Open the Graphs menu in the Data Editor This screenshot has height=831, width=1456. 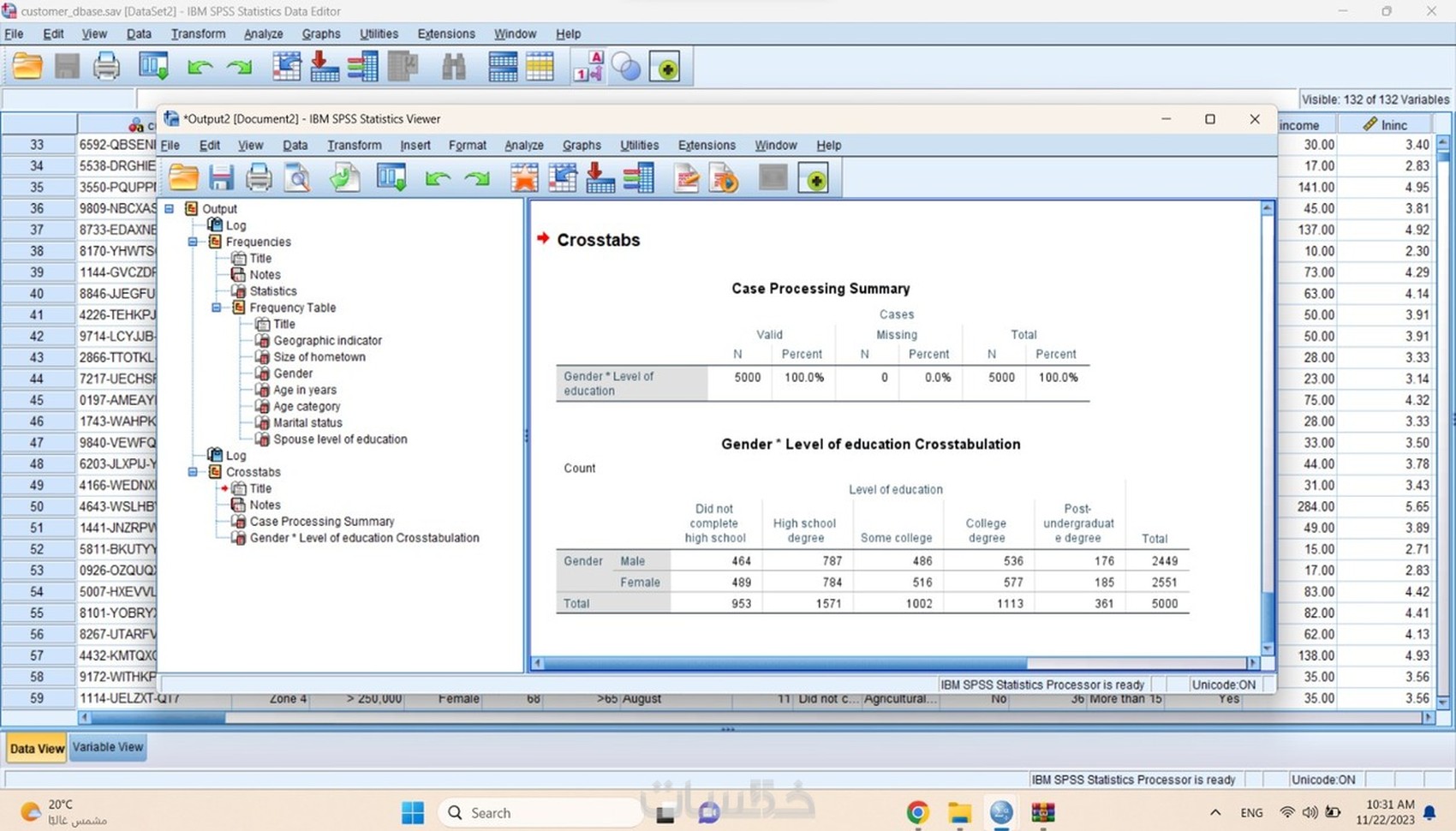point(321,34)
